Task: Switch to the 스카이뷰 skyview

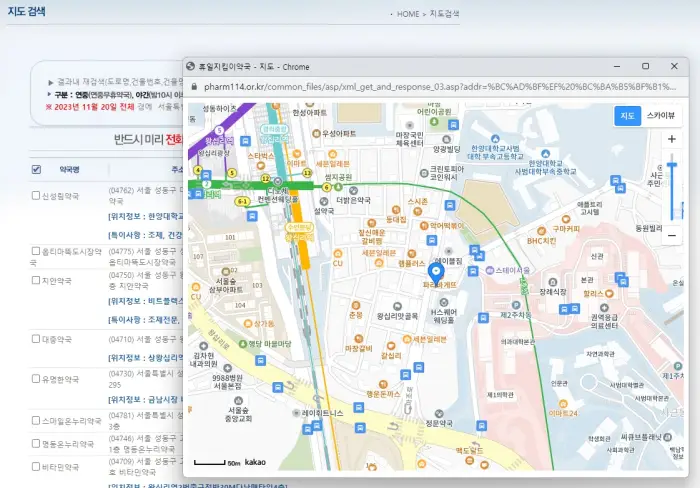Action: pyautogui.click(x=661, y=116)
